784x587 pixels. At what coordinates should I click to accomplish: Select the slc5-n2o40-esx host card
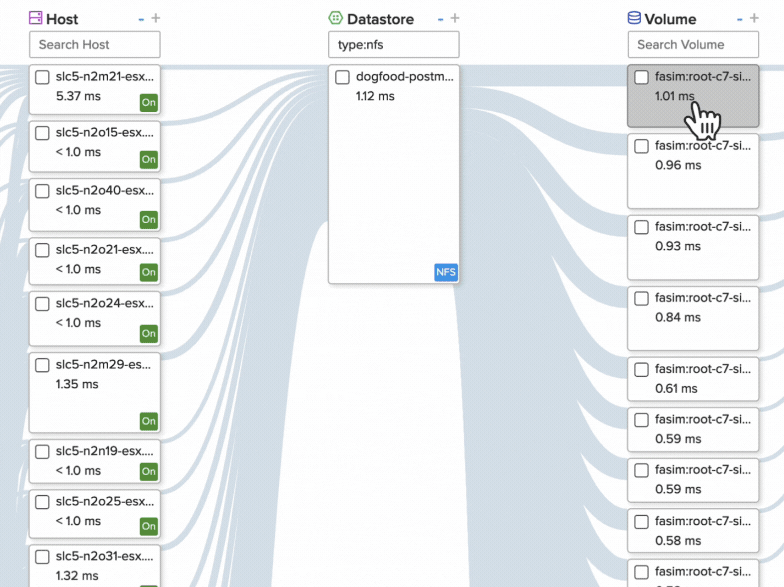click(95, 204)
